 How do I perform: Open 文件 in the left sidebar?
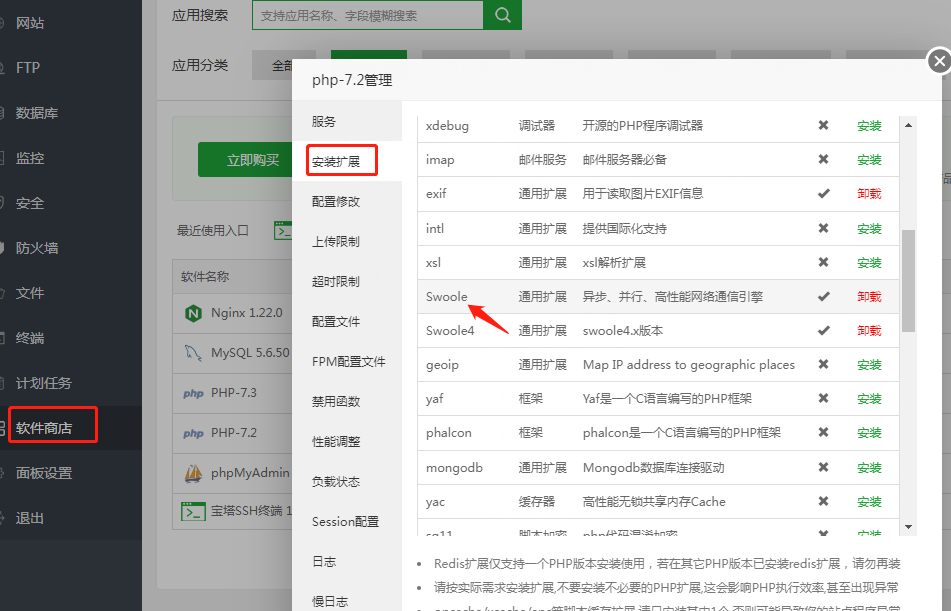pos(30,293)
